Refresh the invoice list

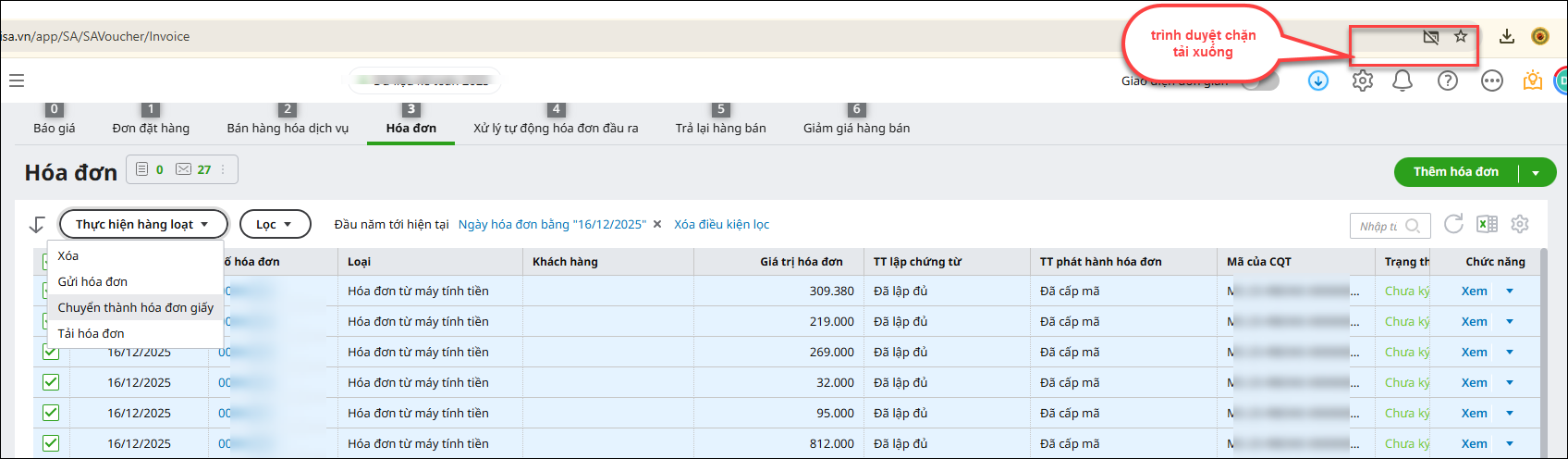(x=1453, y=224)
